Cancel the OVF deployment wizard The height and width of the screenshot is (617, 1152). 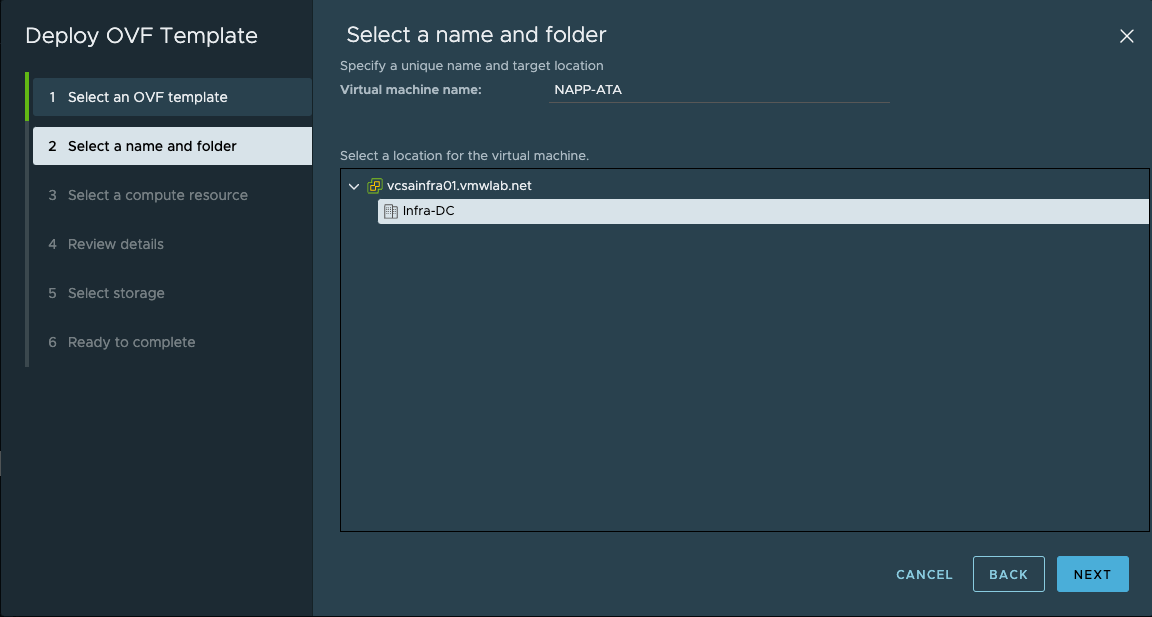924,574
